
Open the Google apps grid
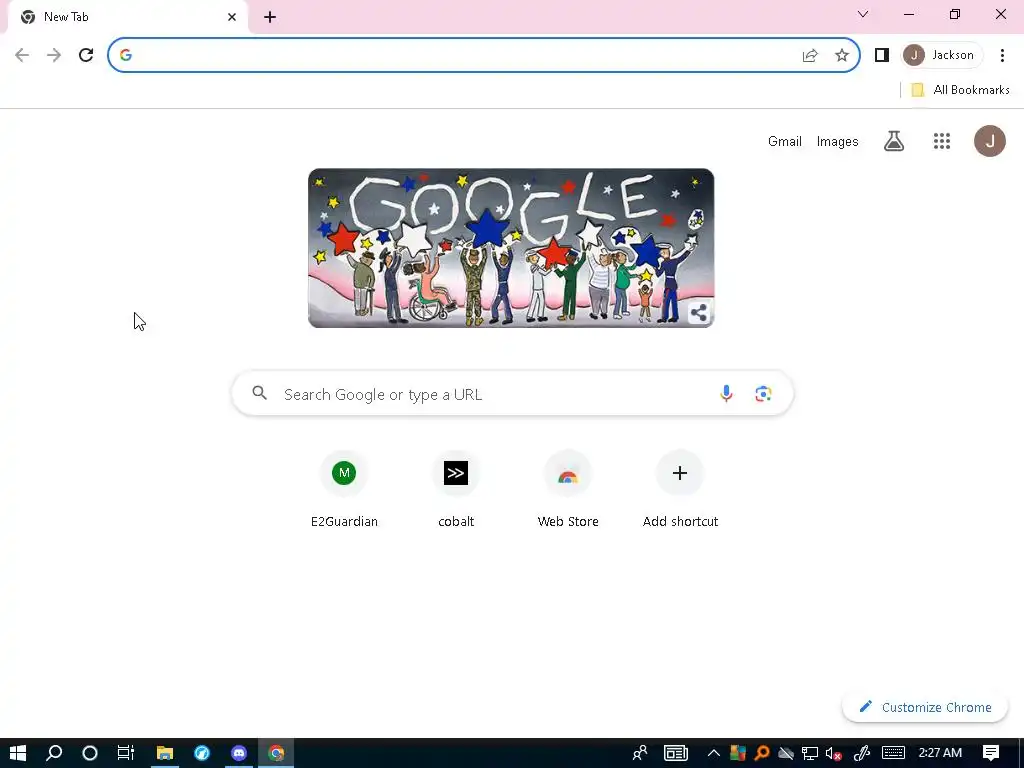942,141
